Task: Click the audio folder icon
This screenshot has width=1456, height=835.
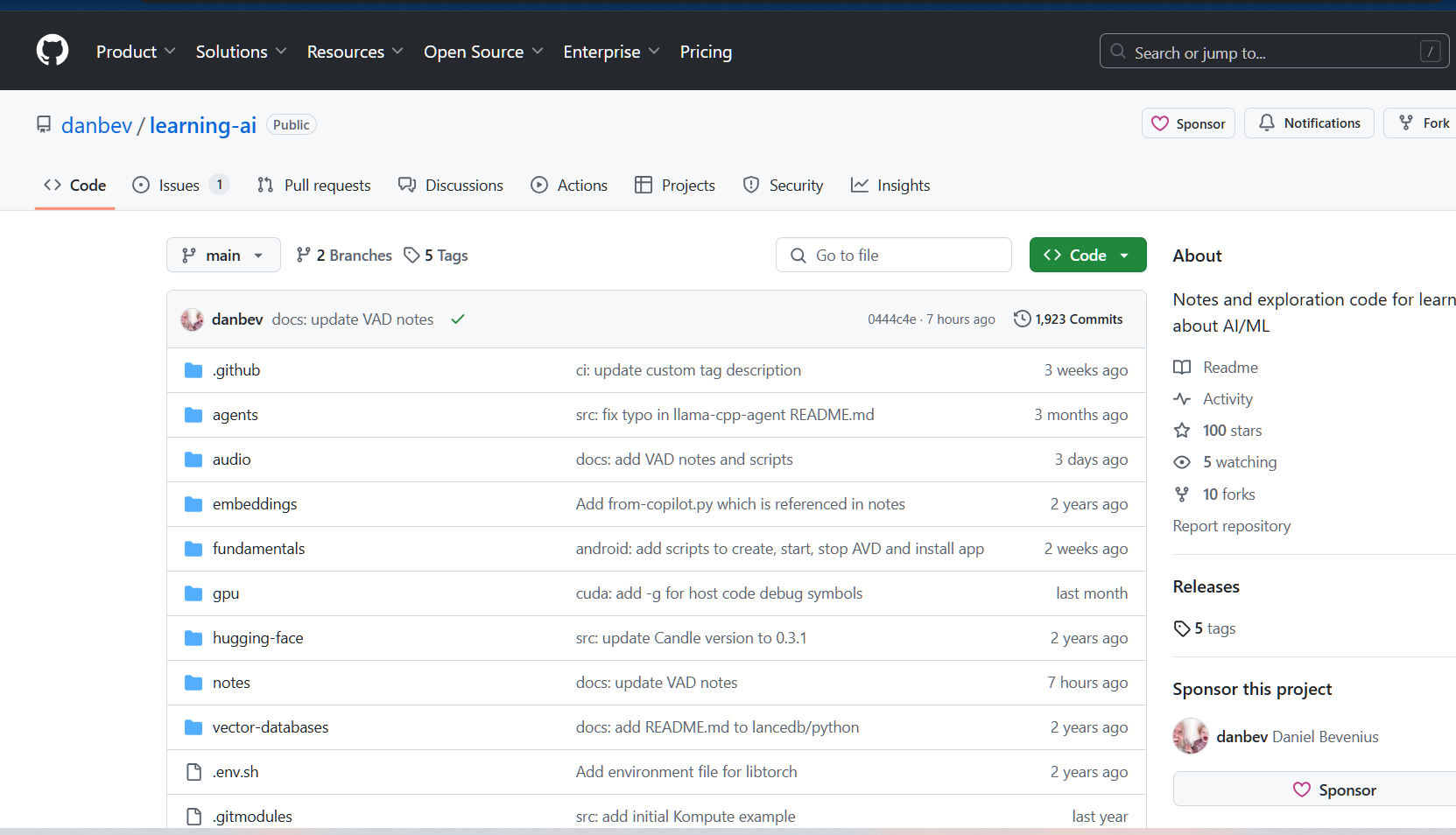Action: (193, 460)
